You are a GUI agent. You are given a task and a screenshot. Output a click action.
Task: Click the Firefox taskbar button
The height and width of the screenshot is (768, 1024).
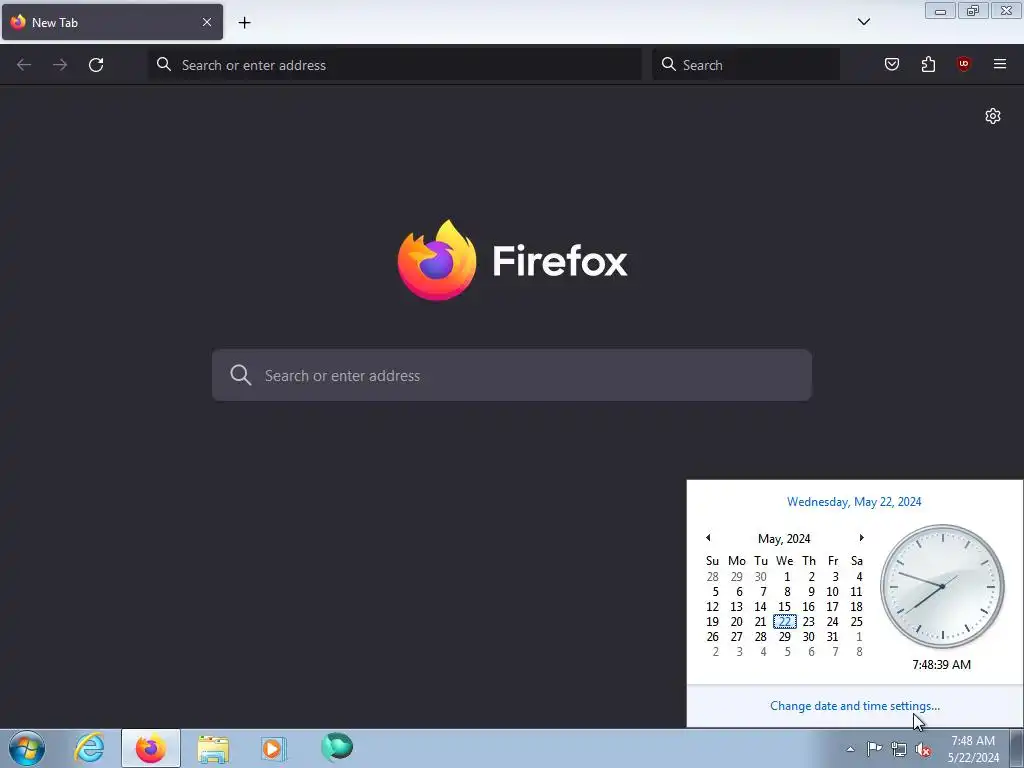pos(151,748)
